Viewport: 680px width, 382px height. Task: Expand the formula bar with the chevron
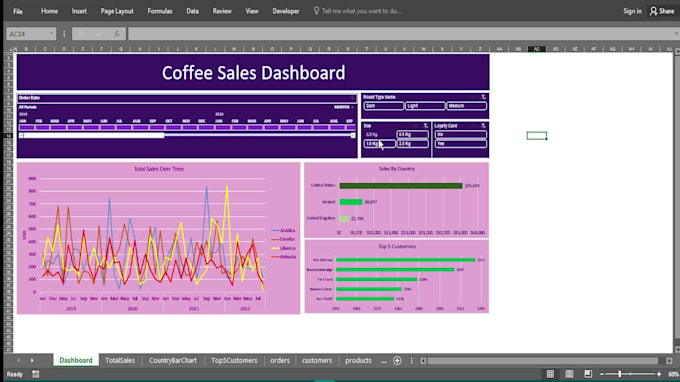point(676,34)
